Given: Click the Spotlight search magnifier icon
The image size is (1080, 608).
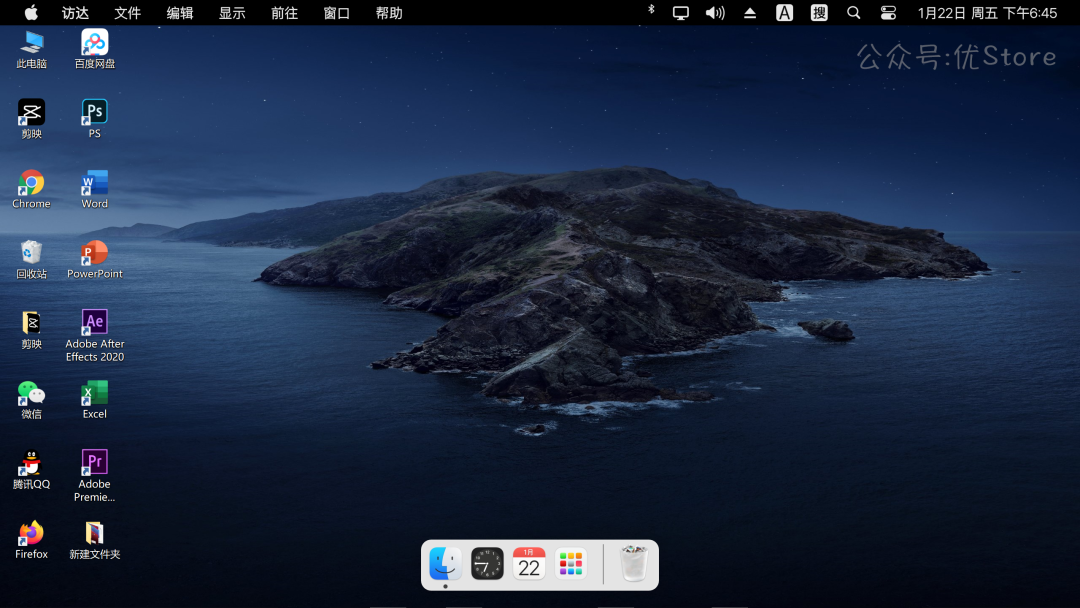Looking at the screenshot, I should pos(853,12).
